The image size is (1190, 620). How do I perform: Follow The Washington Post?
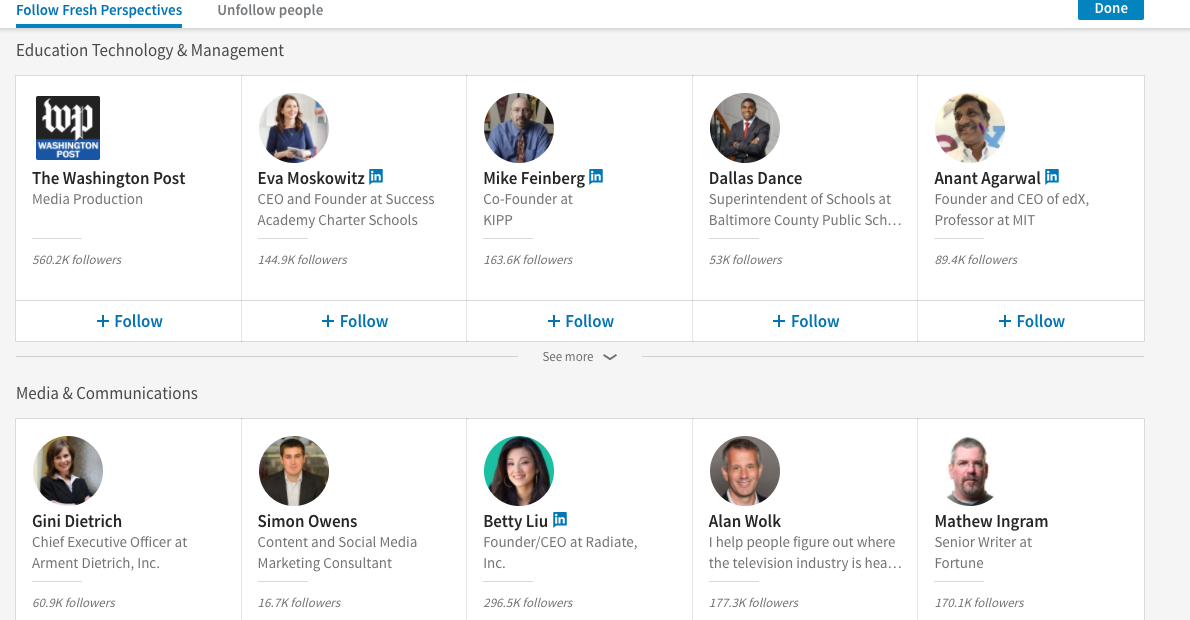(129, 321)
